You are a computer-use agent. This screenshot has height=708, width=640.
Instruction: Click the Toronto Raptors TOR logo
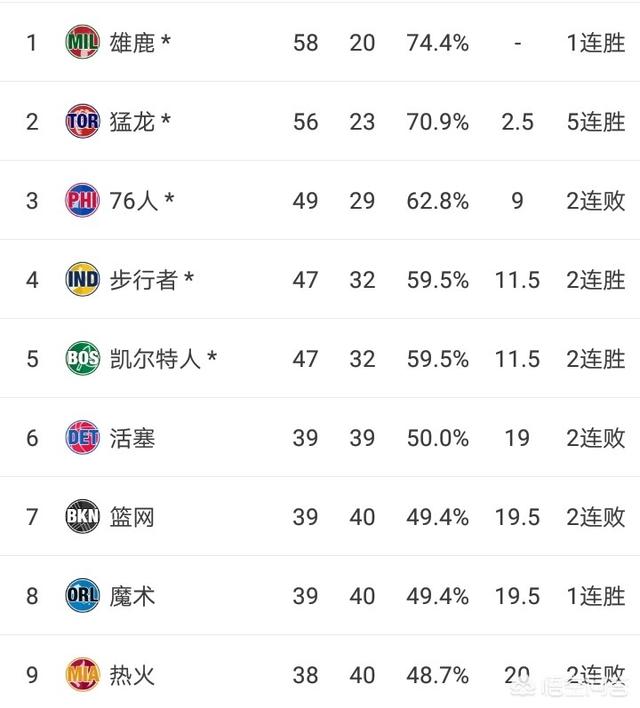[x=82, y=121]
